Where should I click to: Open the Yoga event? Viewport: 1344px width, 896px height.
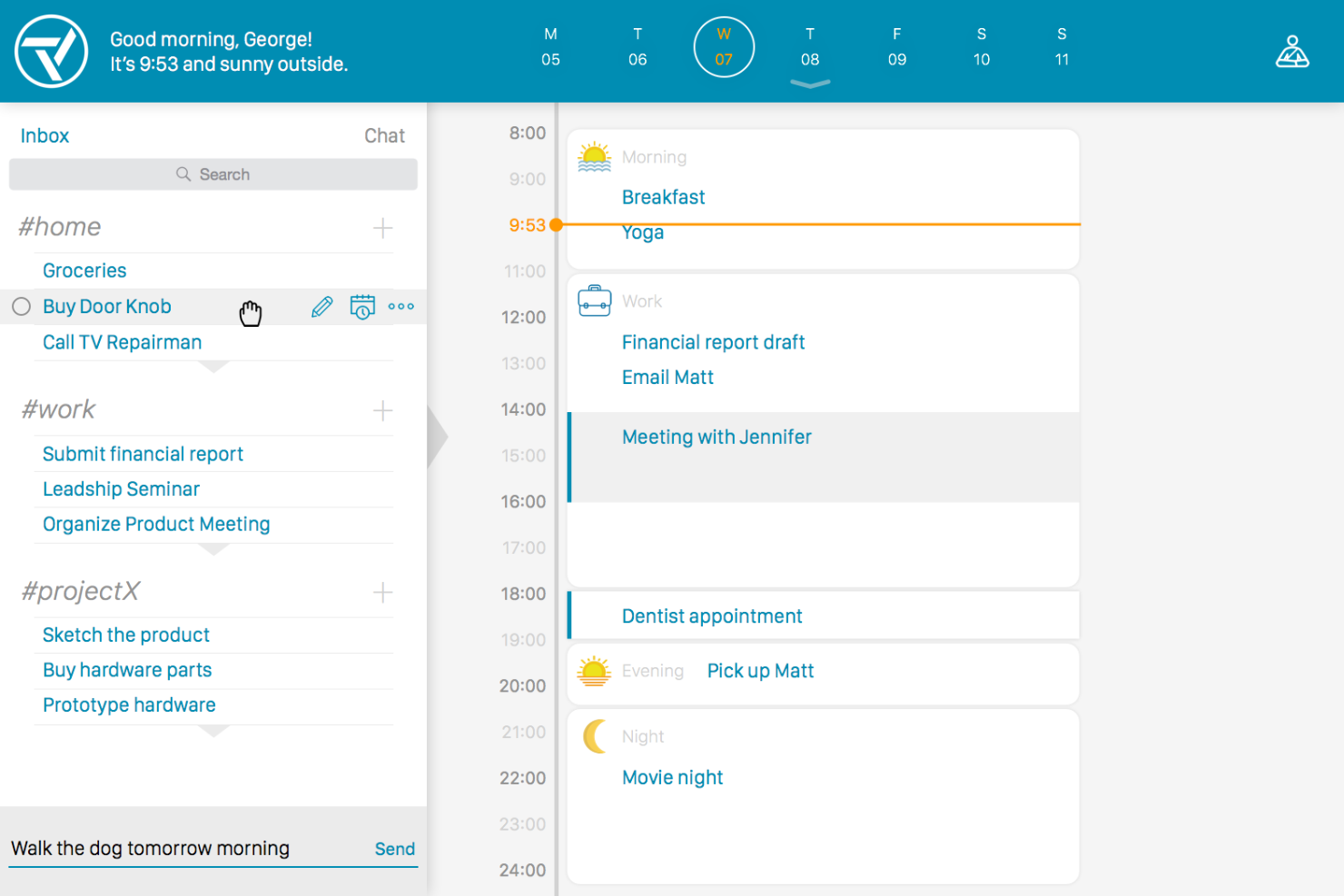pos(643,232)
